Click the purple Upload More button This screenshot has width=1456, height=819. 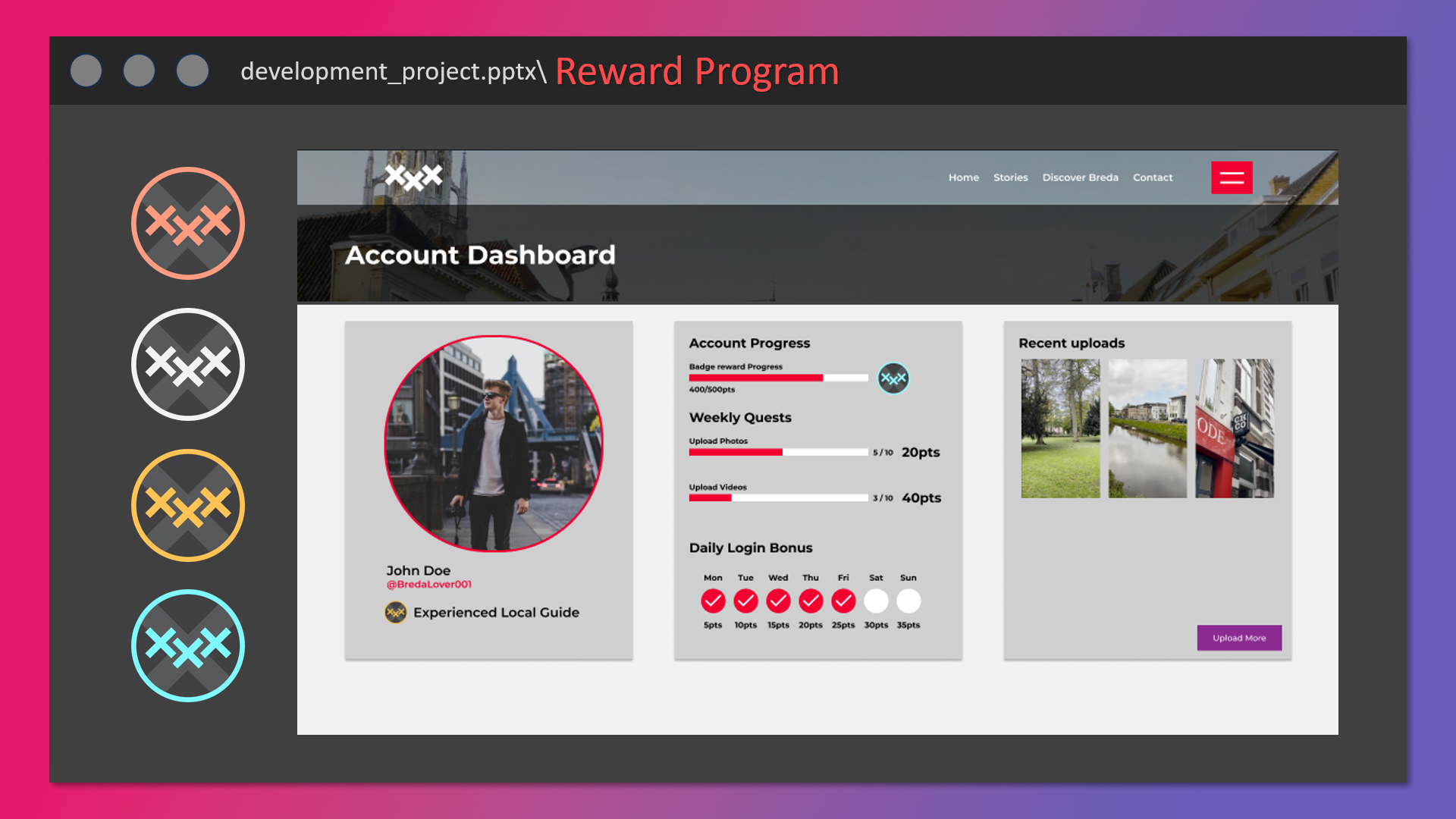pyautogui.click(x=1239, y=638)
